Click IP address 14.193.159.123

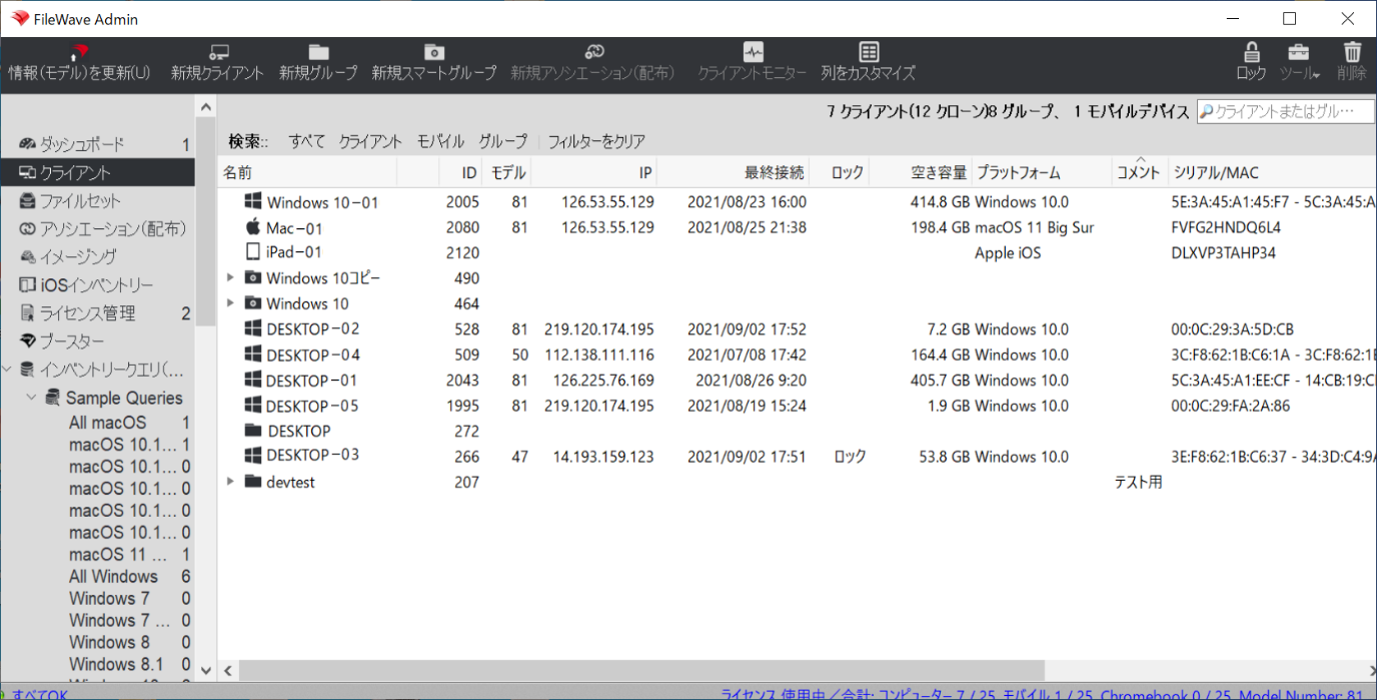tap(603, 456)
